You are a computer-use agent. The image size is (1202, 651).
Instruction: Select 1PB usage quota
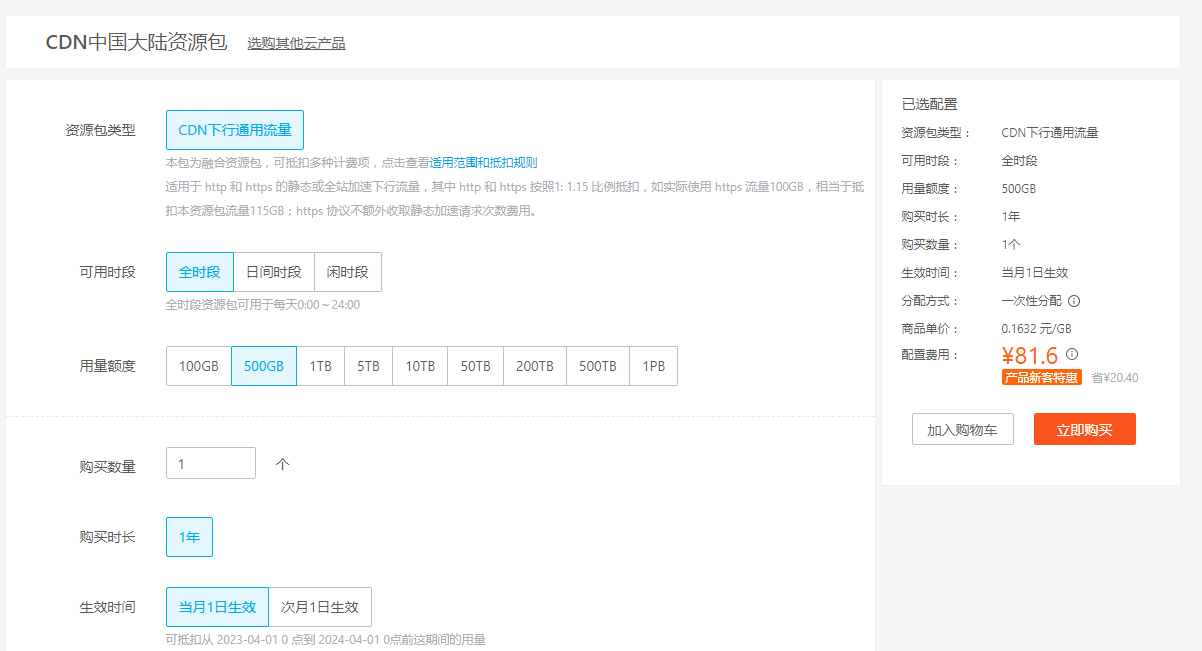(654, 366)
